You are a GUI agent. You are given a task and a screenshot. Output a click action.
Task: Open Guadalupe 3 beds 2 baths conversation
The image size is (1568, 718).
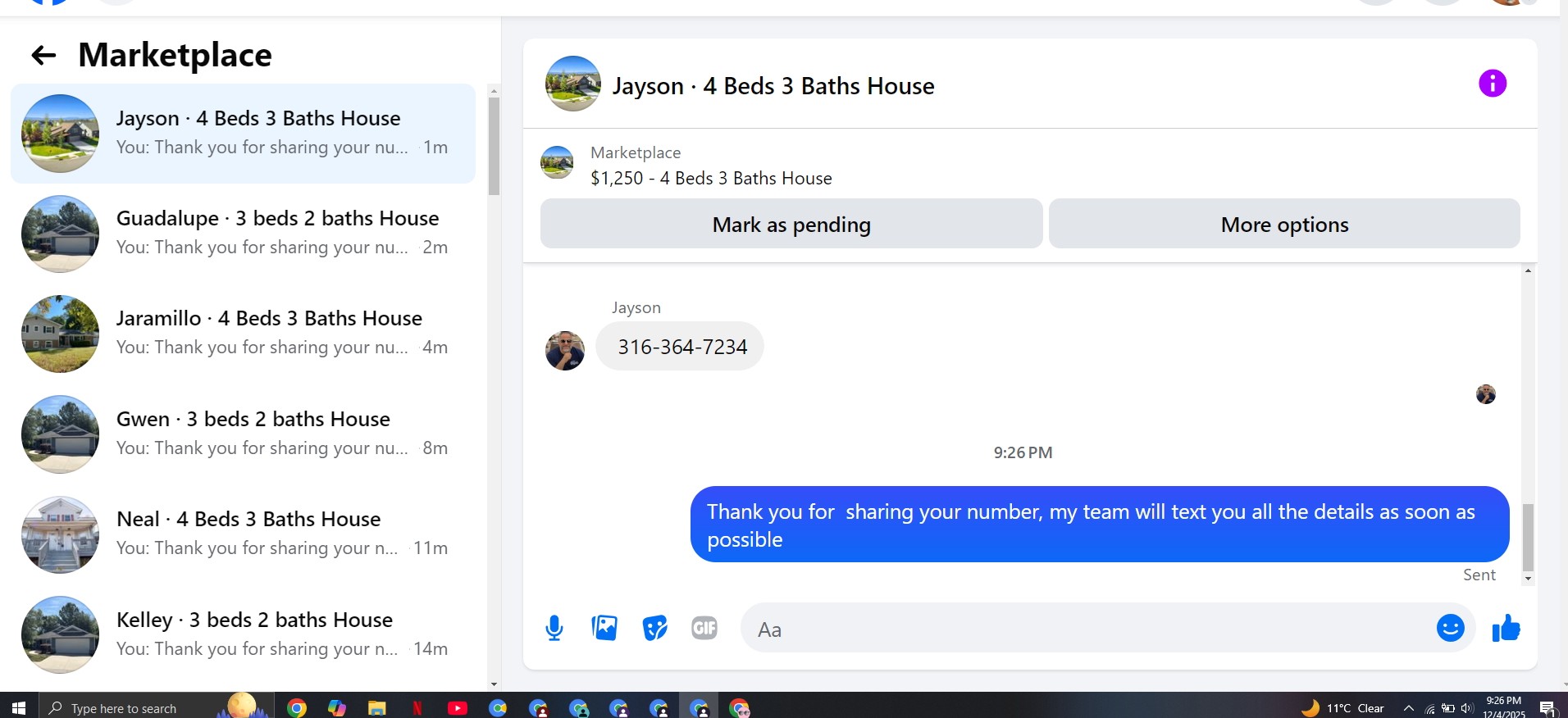point(243,234)
